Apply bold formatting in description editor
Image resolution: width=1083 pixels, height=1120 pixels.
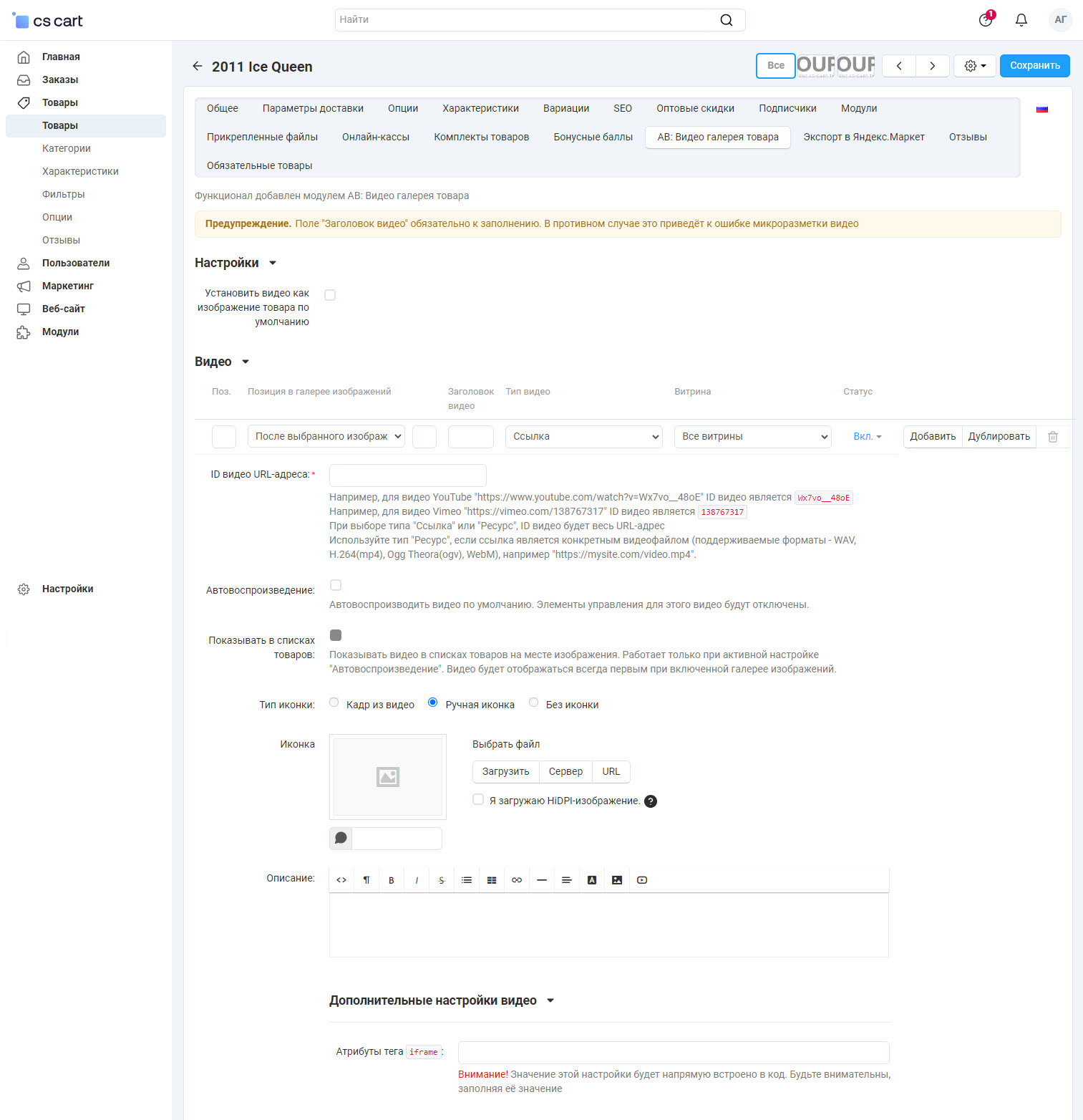click(392, 880)
